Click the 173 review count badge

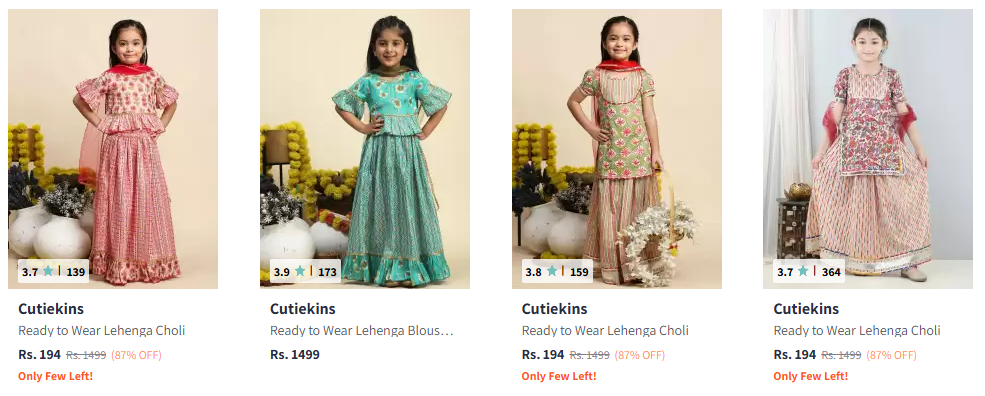point(327,272)
